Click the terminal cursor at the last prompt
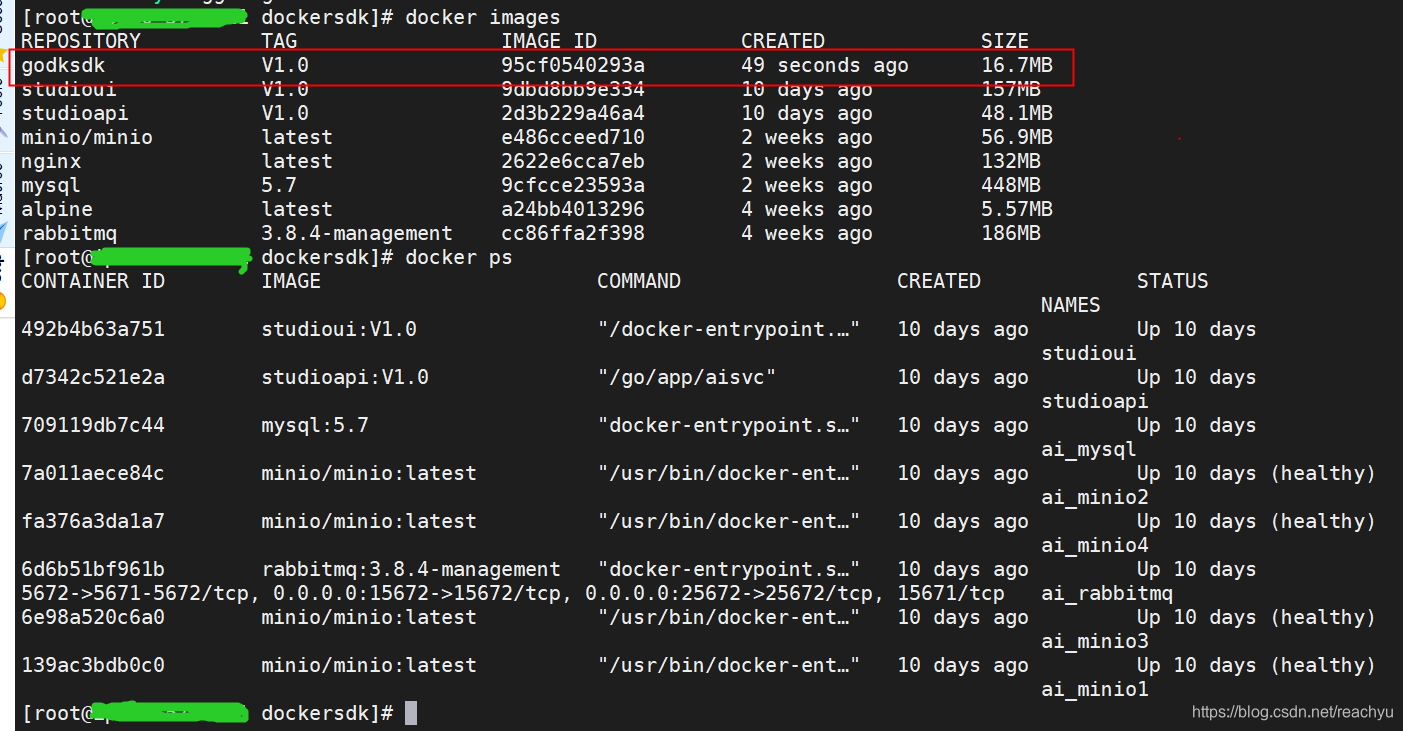The image size is (1403, 731). [x=411, y=713]
